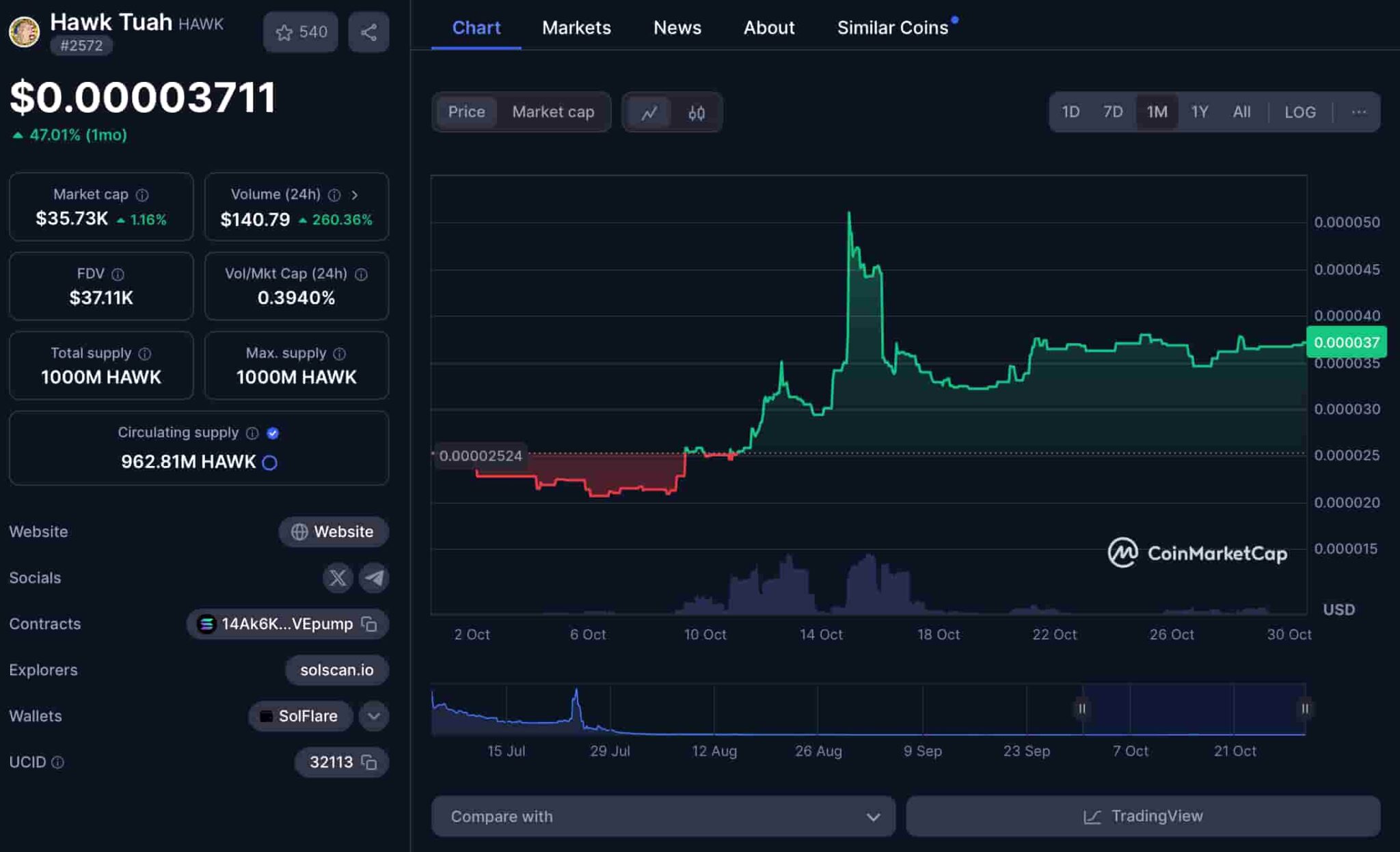Open the Similar Coins tab

(x=891, y=27)
